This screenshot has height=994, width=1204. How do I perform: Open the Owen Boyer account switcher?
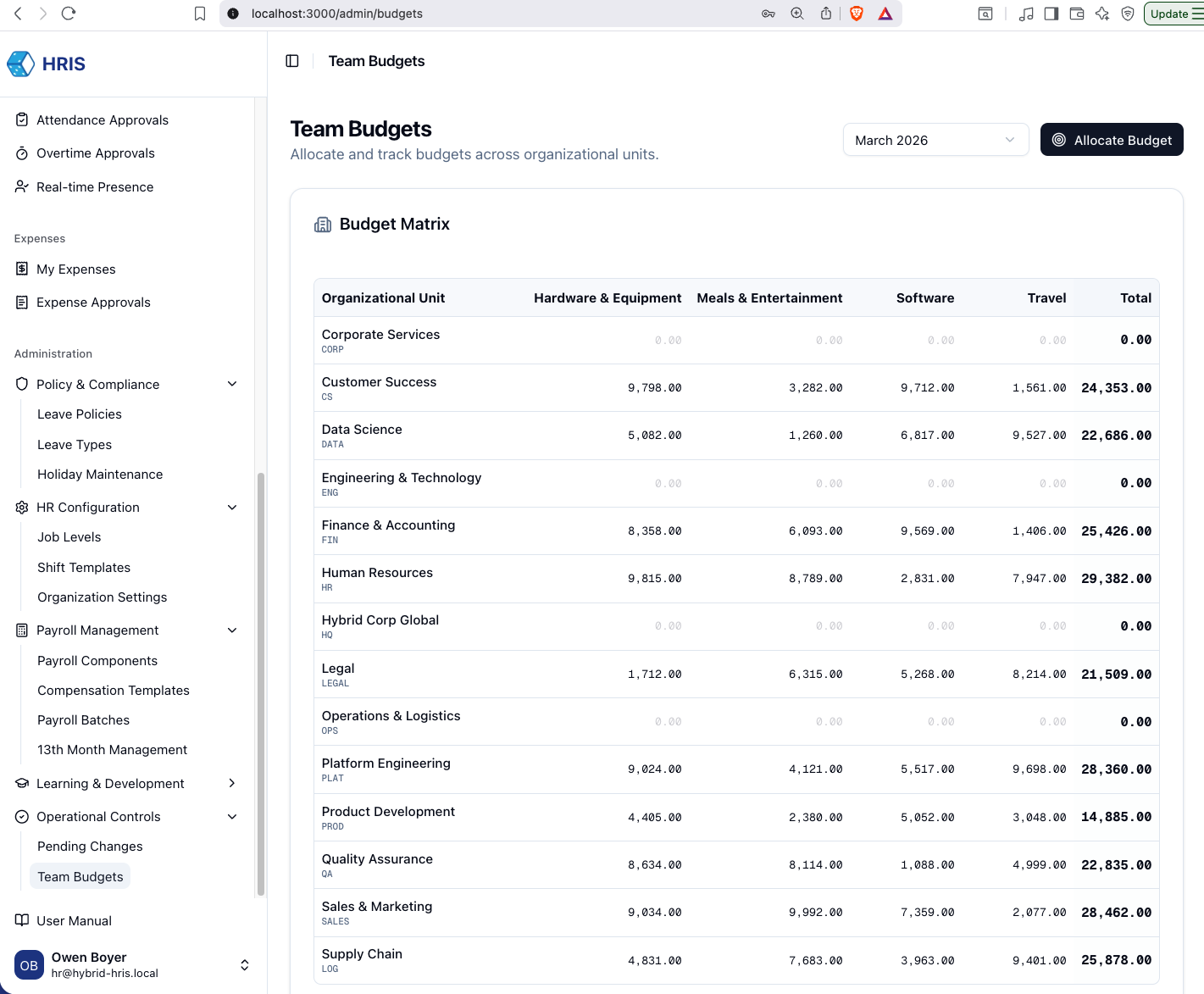click(244, 965)
